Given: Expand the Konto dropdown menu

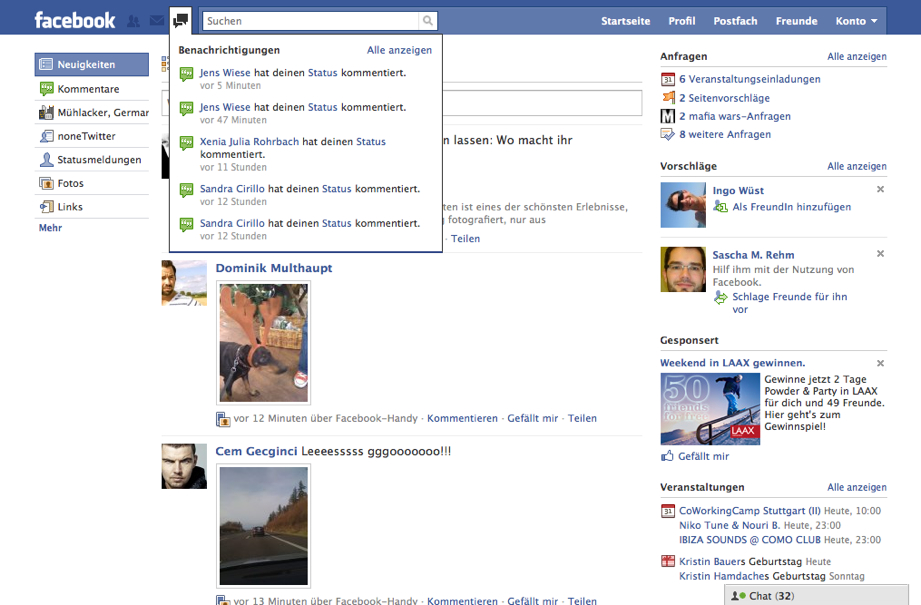Looking at the screenshot, I should pos(857,21).
